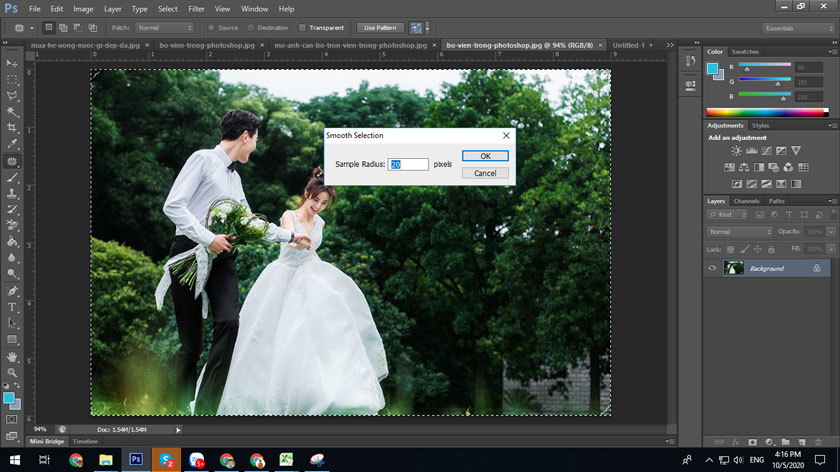Open layer filter Kind dropdown
This screenshot has height=472, width=840.
tap(727, 215)
